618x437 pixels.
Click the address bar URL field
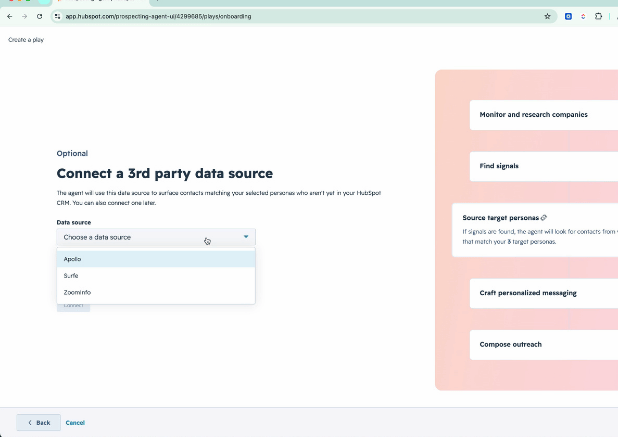coord(302,16)
